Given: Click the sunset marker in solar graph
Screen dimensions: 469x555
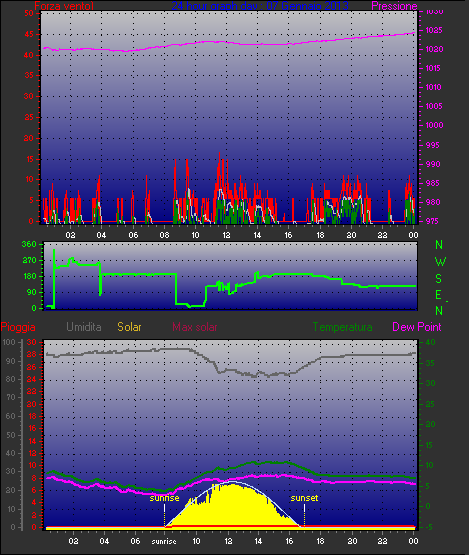Looking at the screenshot, I should 304,498.
